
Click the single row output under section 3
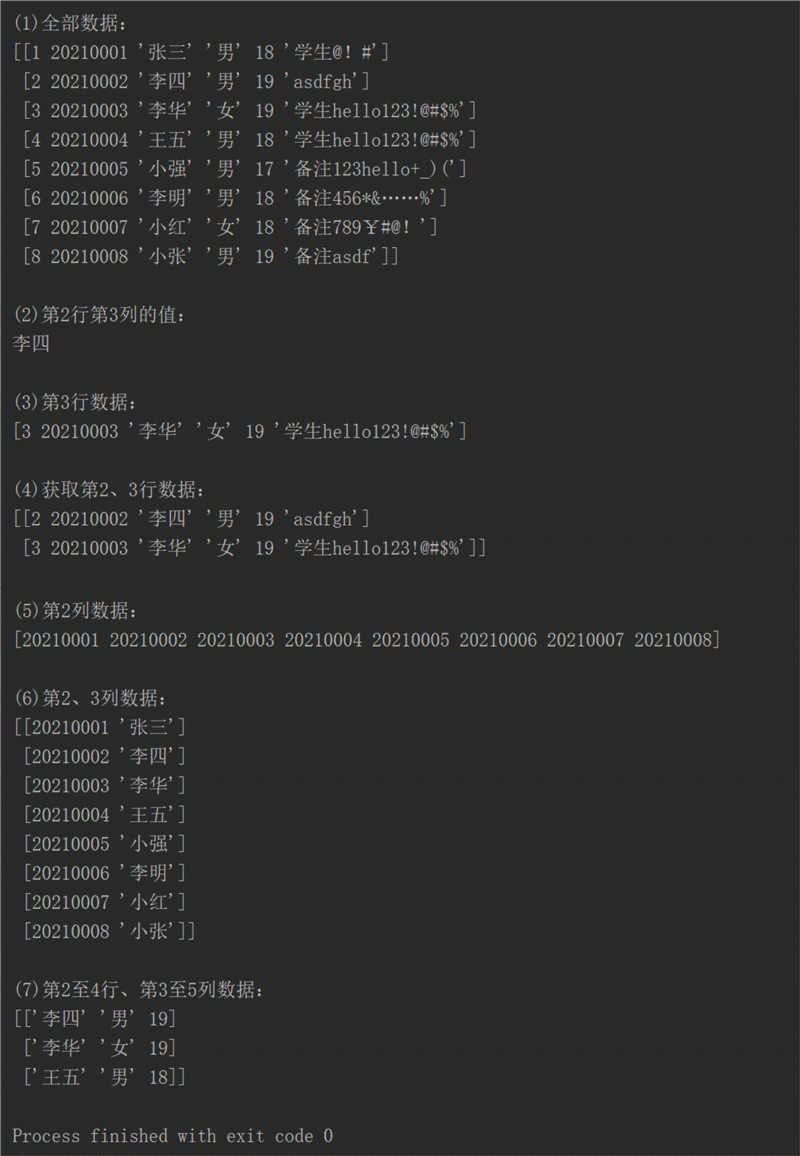[240, 431]
